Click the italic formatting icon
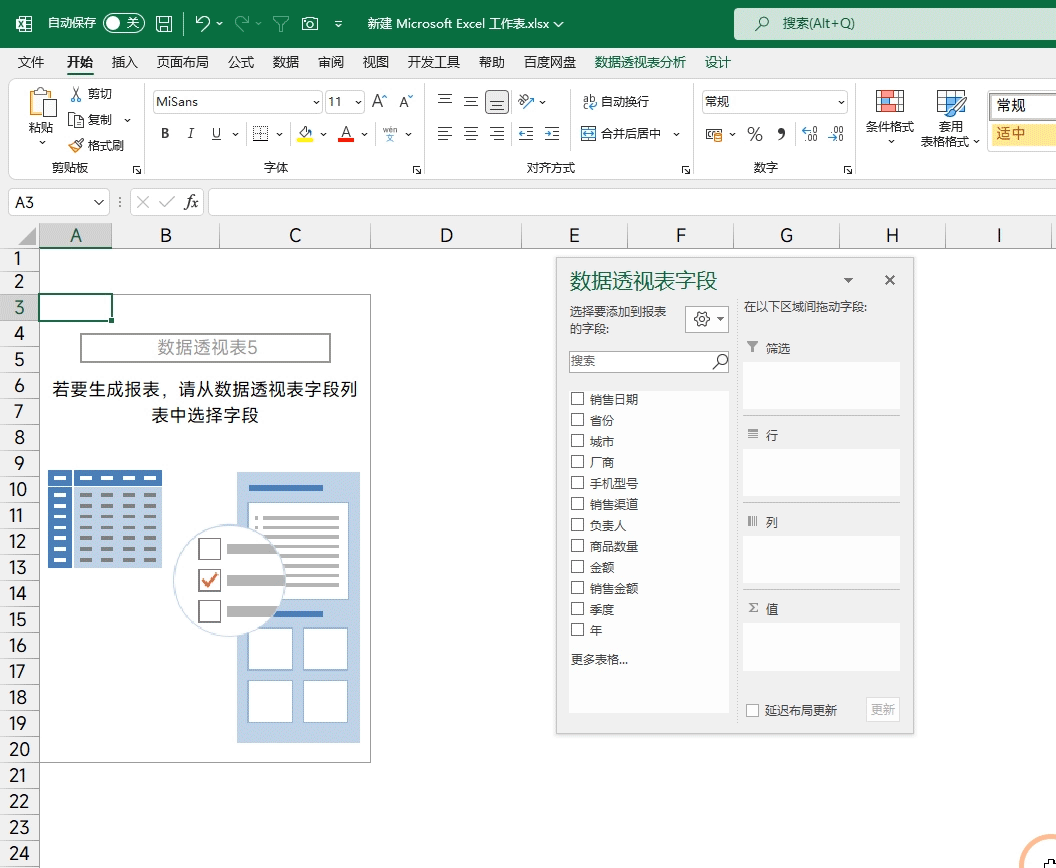The image size is (1056, 868). tap(190, 134)
